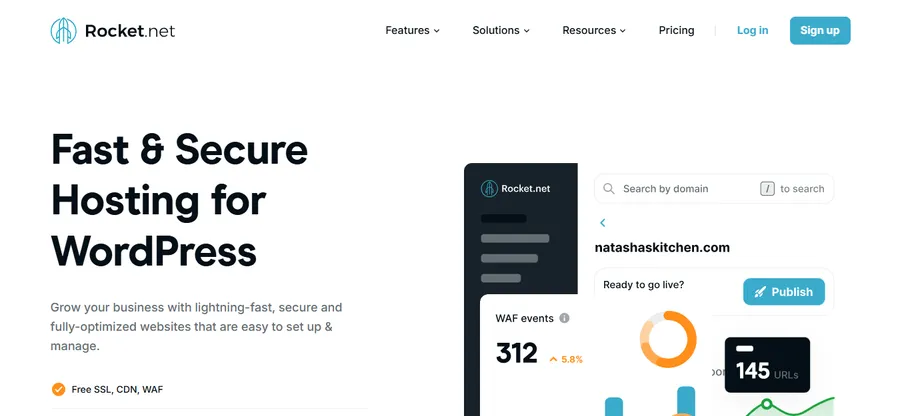Click the info icon beside WAF events
Viewport: 900px width, 416px height.
pyautogui.click(x=564, y=319)
